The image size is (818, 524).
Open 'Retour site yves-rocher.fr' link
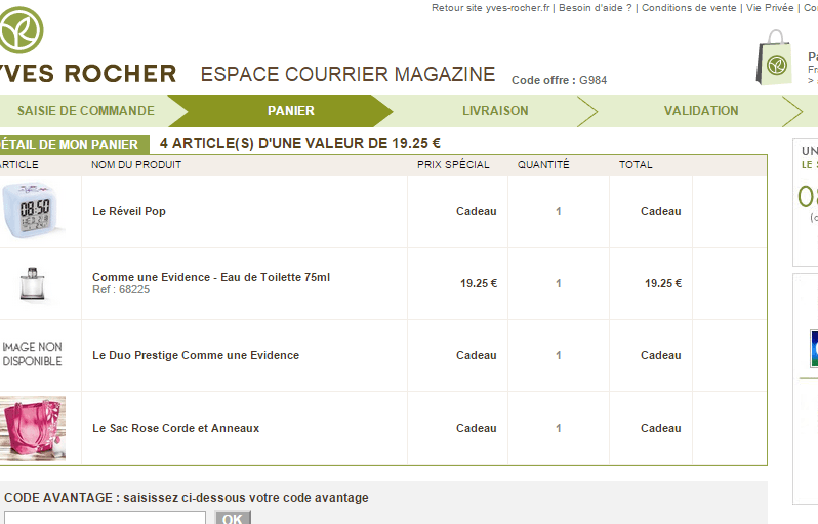coord(490,8)
